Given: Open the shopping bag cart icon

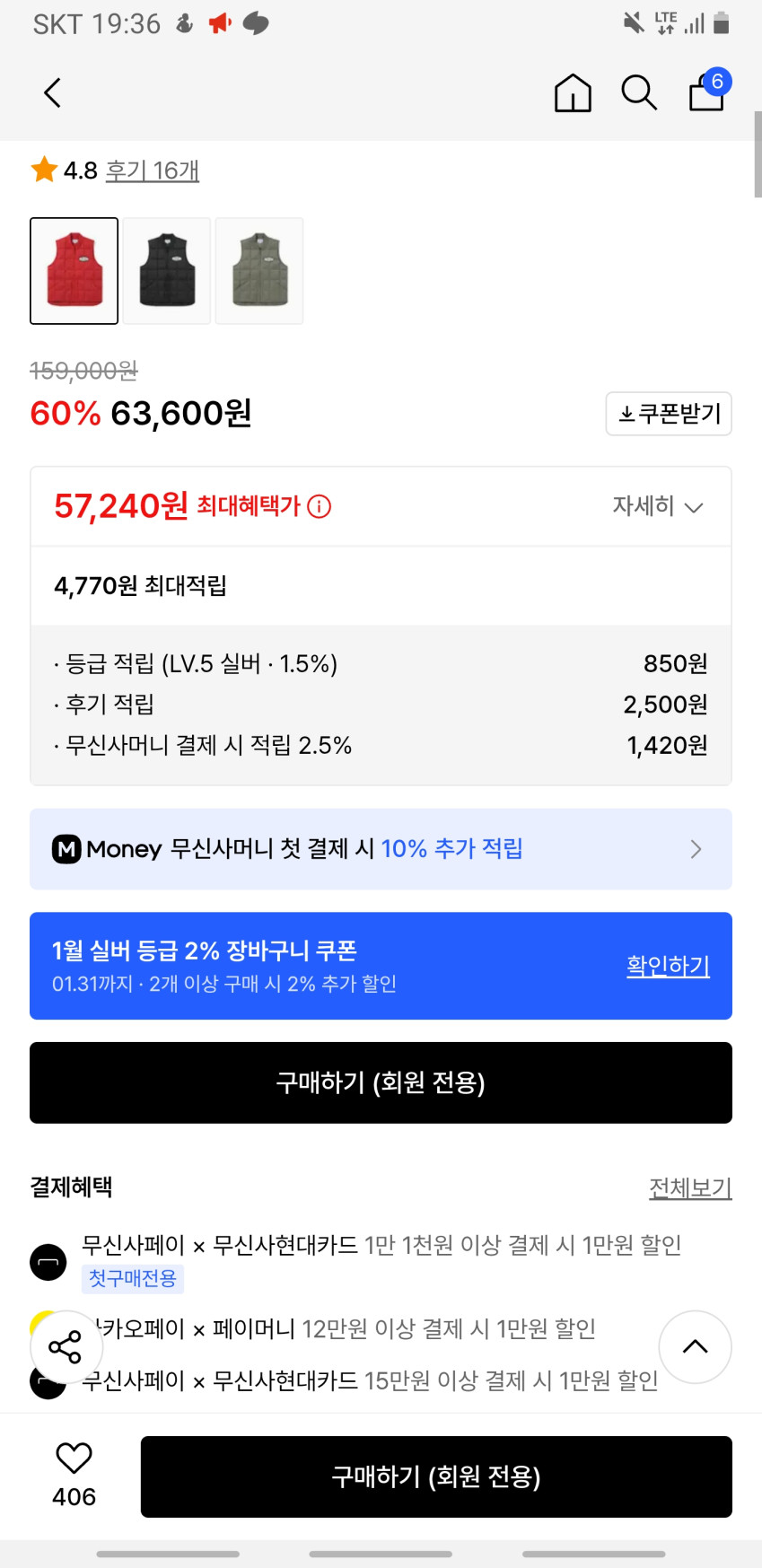Looking at the screenshot, I should 707,92.
